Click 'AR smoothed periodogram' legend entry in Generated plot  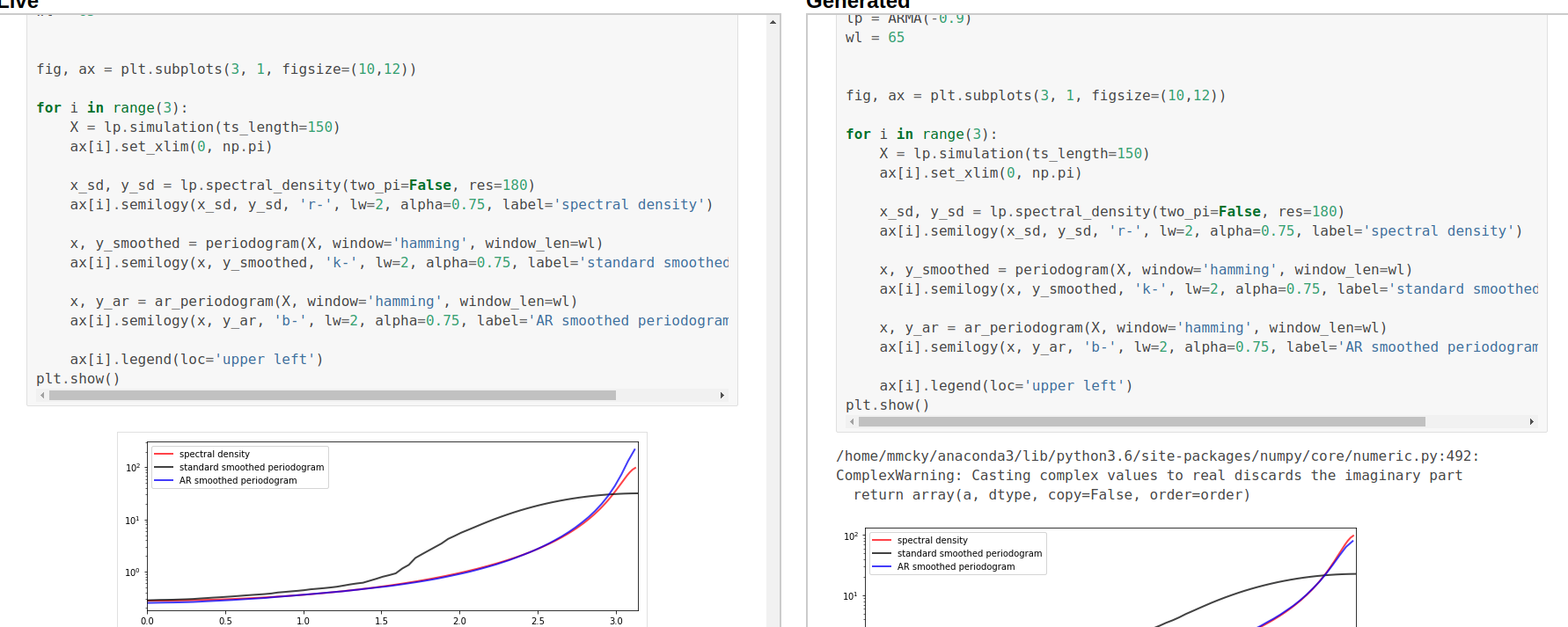(956, 567)
